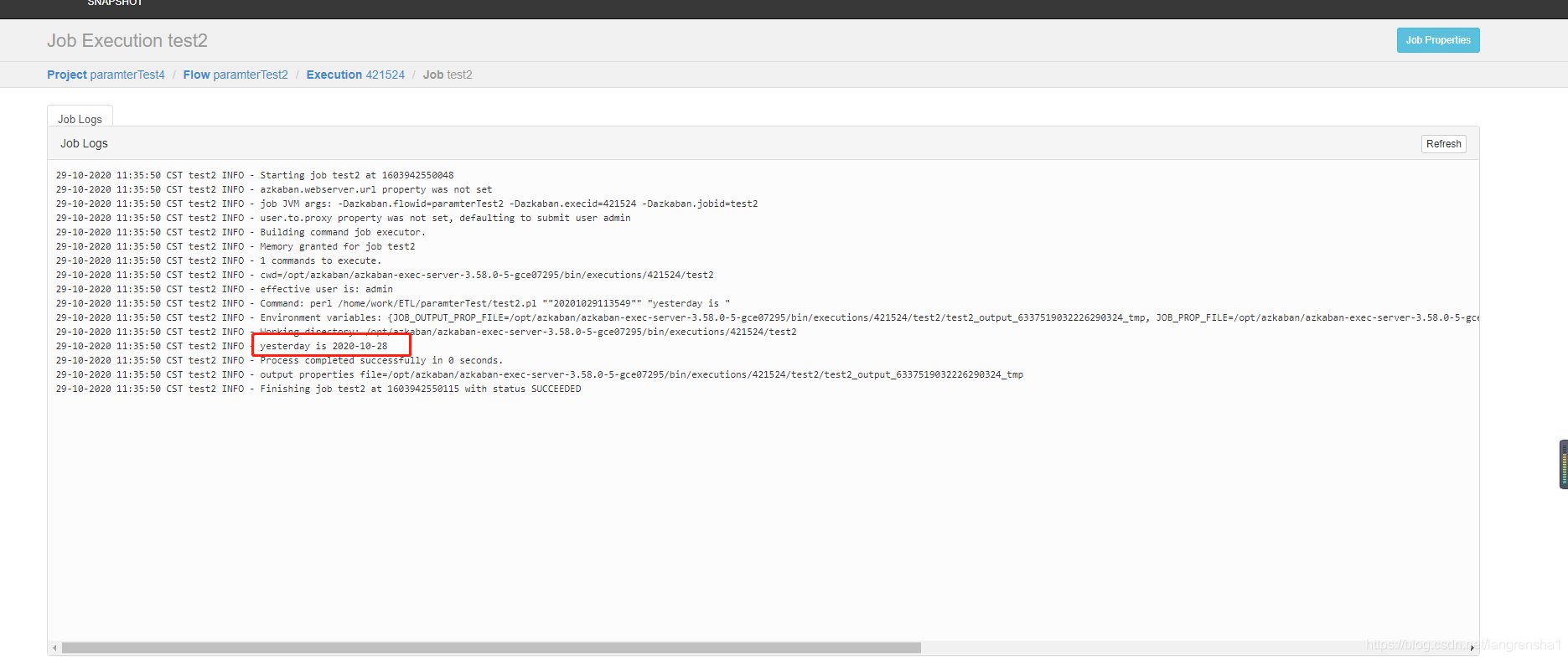
Task: Click the 'Job test2' breadcrumb text
Action: tap(448, 75)
